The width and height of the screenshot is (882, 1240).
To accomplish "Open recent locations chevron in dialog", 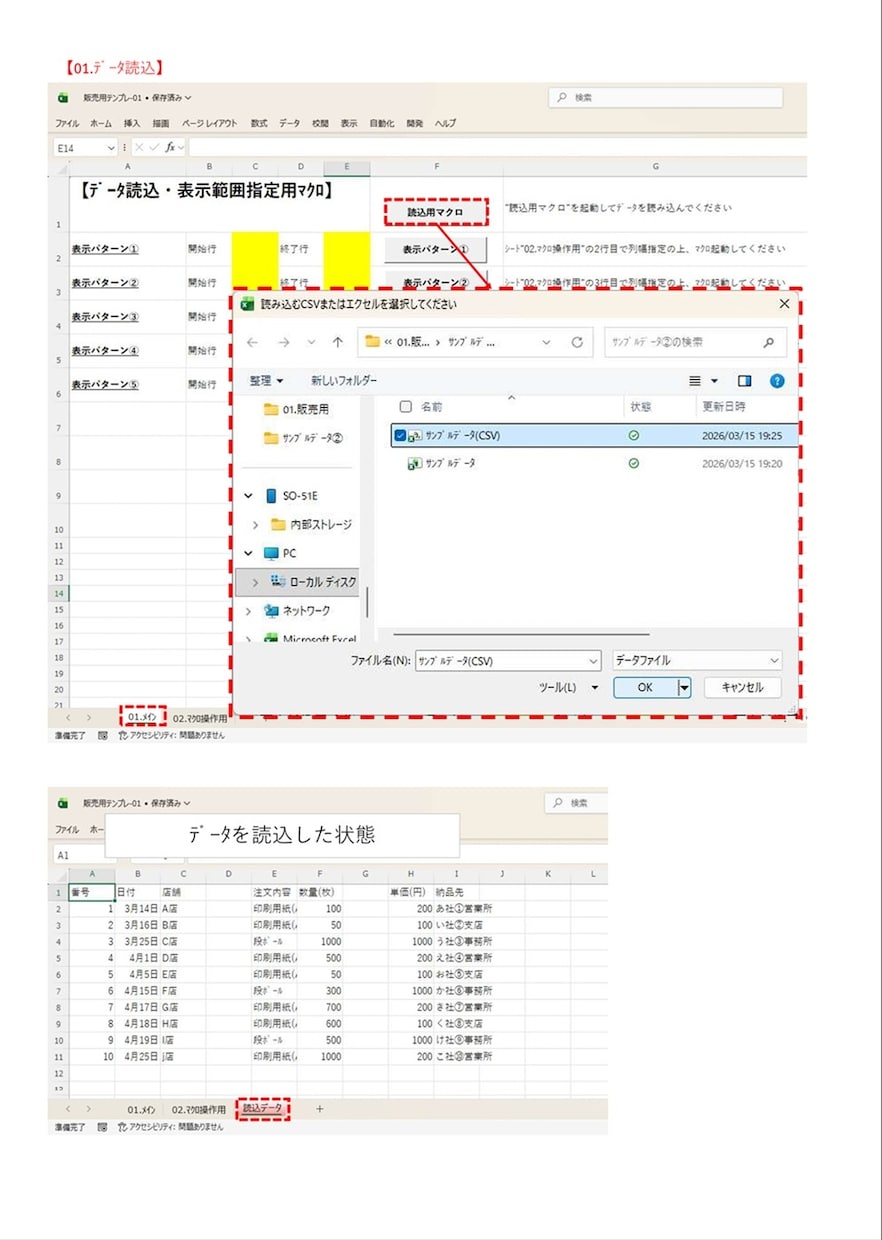I will [311, 342].
